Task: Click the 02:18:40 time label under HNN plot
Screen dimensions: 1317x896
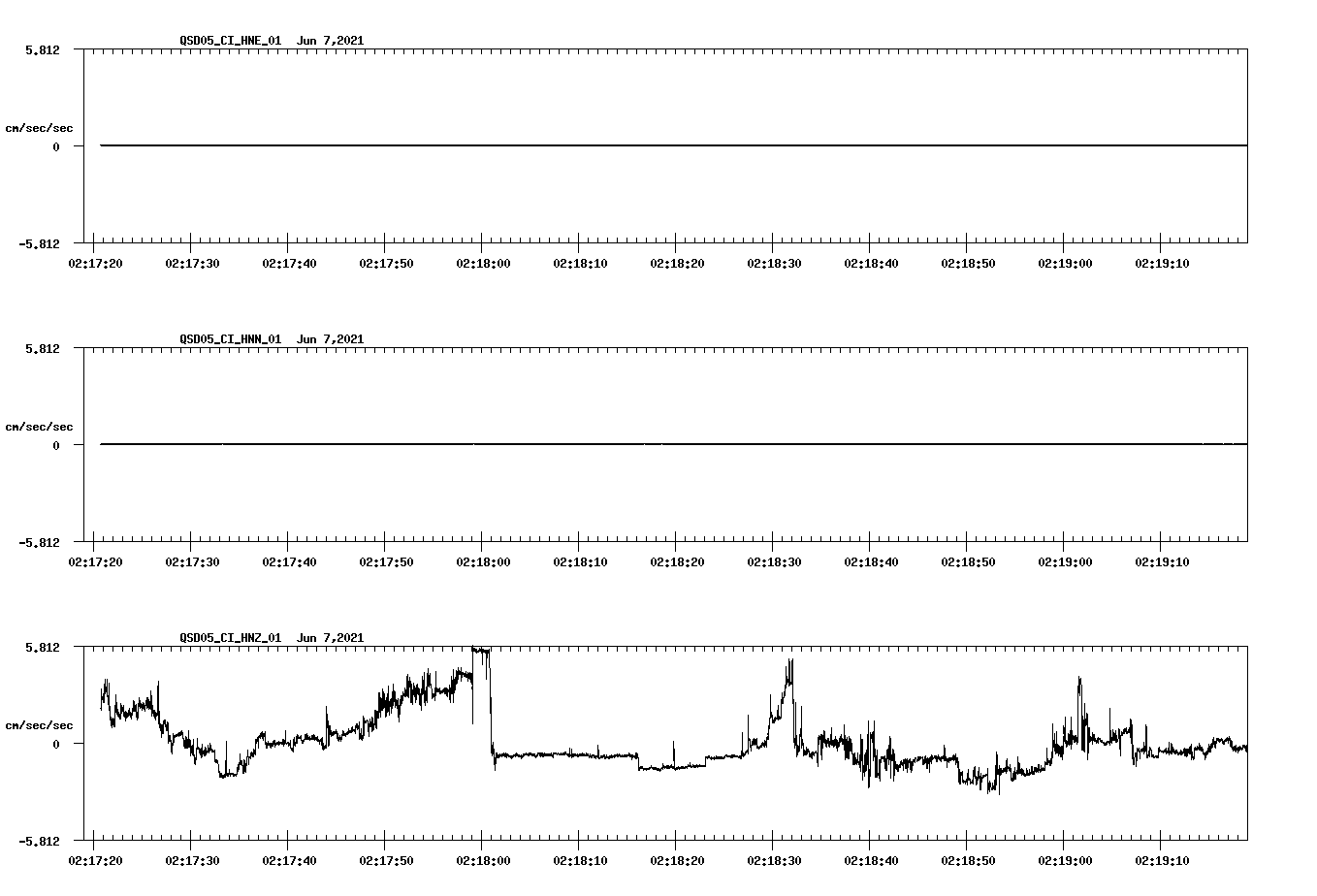Action: [x=871, y=562]
